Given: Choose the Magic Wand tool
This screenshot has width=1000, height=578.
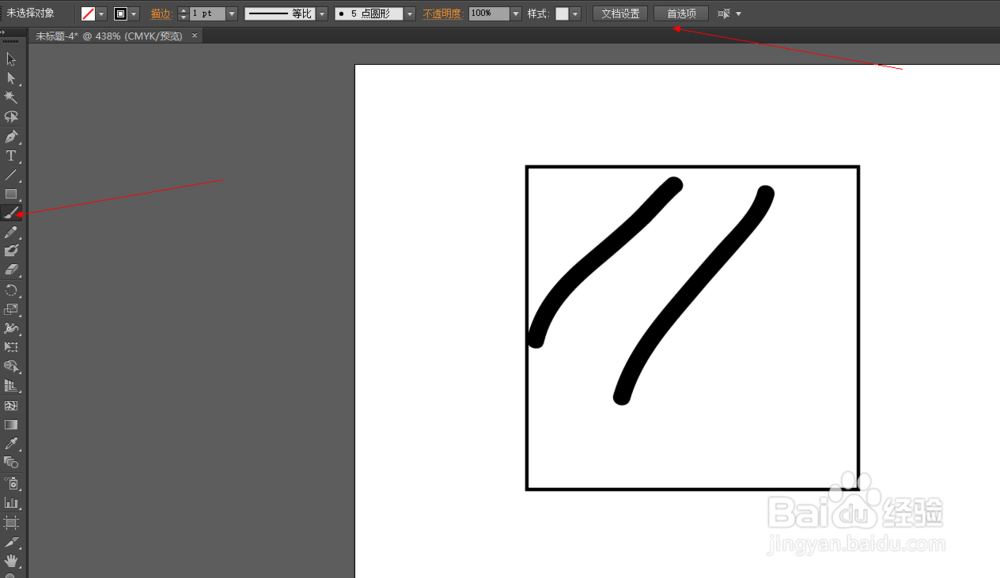Looking at the screenshot, I should pos(11,98).
